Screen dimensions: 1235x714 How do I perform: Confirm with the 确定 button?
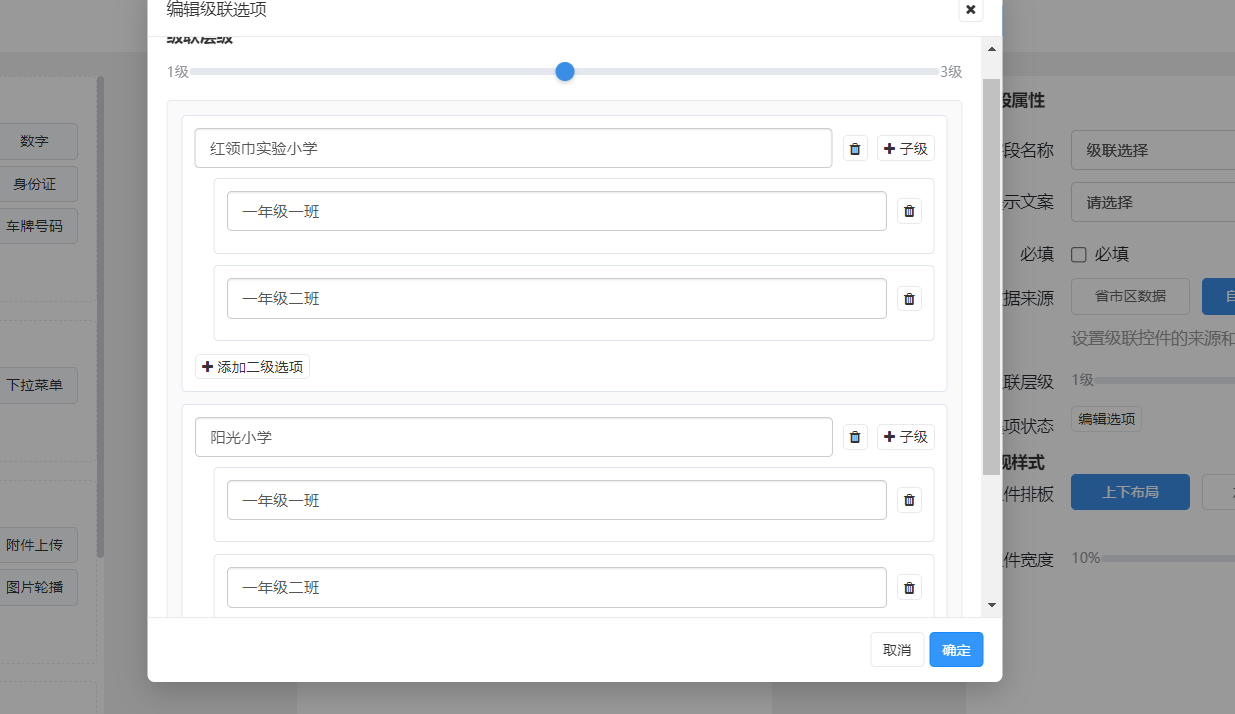click(956, 650)
